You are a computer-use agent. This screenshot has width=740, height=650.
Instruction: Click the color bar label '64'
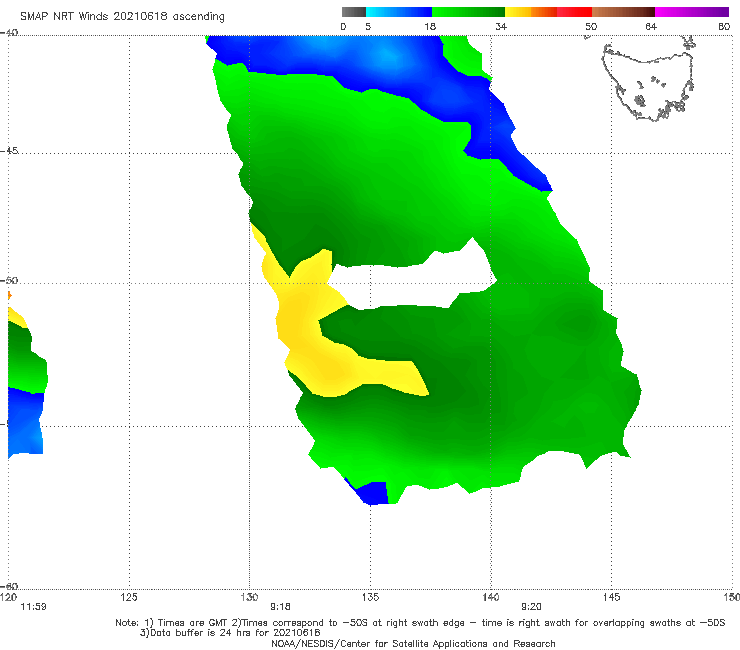point(651,26)
